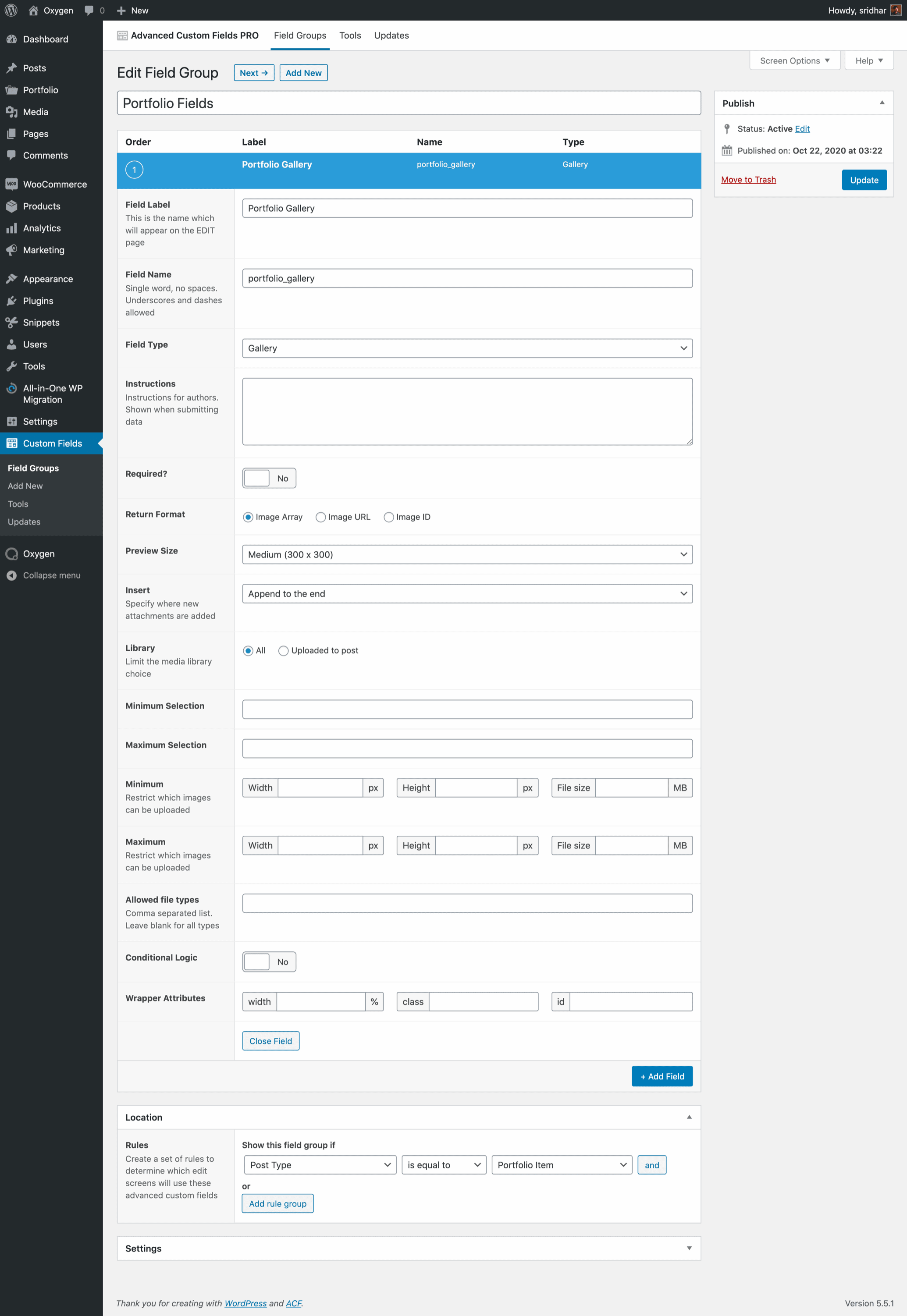Toggle the Conditional Logic switch
Screen dimensions: 907x1316
tap(269, 961)
